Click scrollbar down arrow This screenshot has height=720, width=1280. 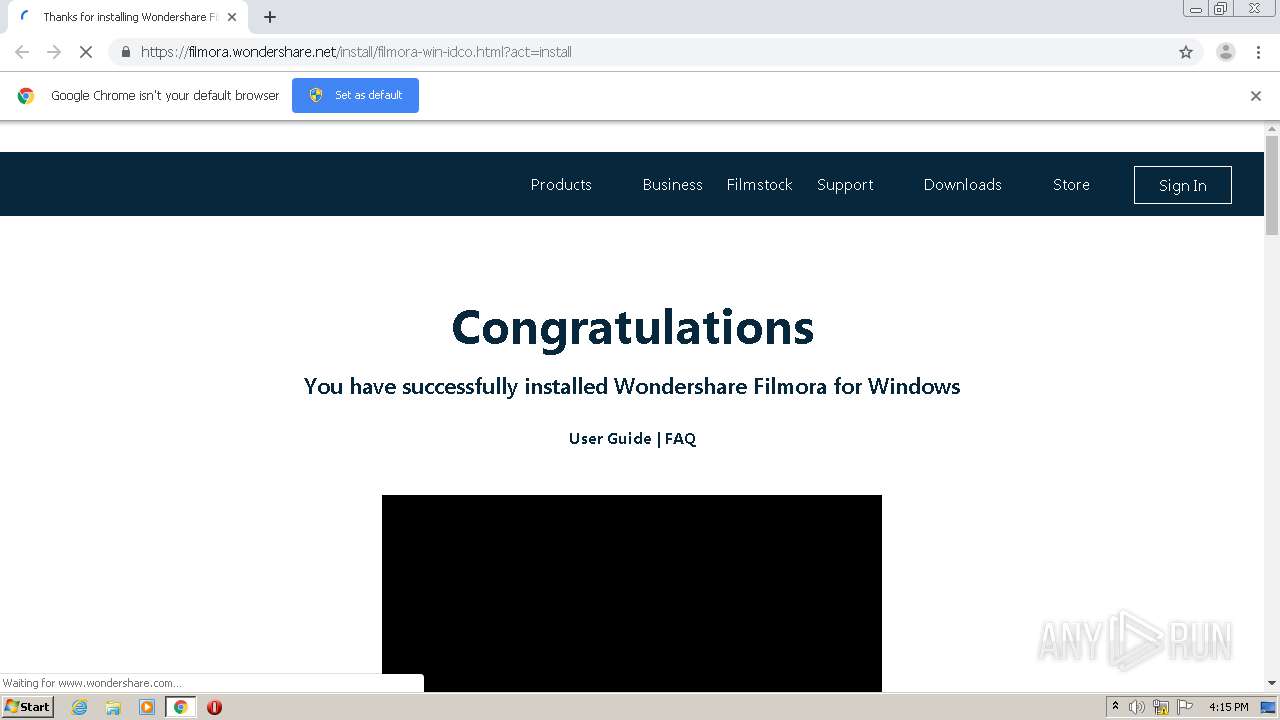tap(1272, 684)
